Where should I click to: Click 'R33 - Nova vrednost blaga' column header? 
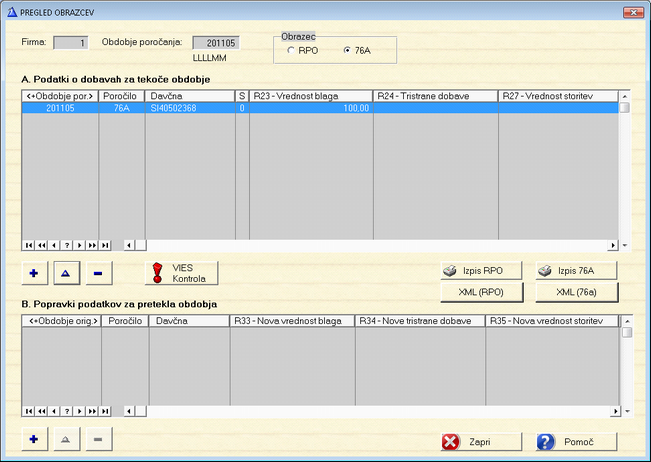coord(292,321)
